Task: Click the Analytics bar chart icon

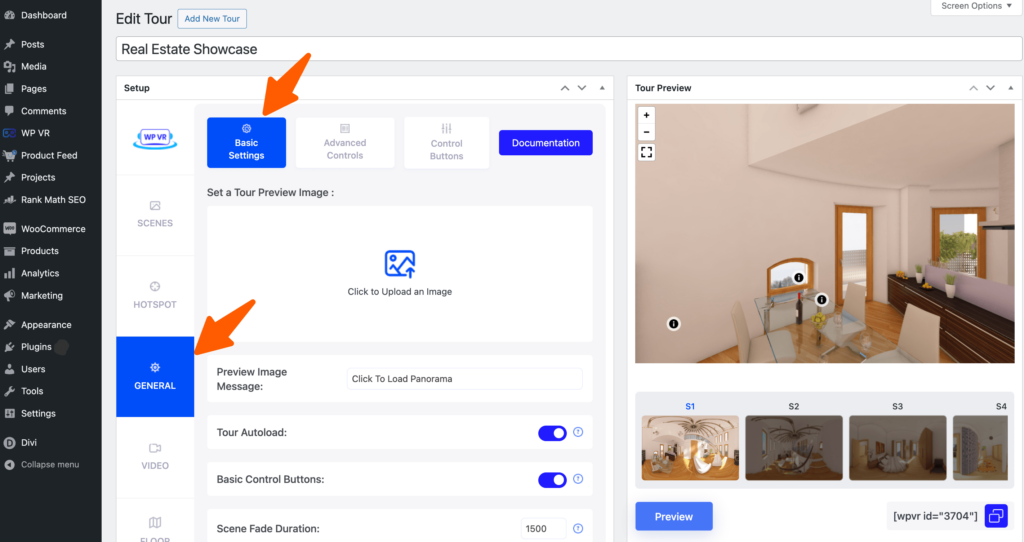Action: coord(9,274)
